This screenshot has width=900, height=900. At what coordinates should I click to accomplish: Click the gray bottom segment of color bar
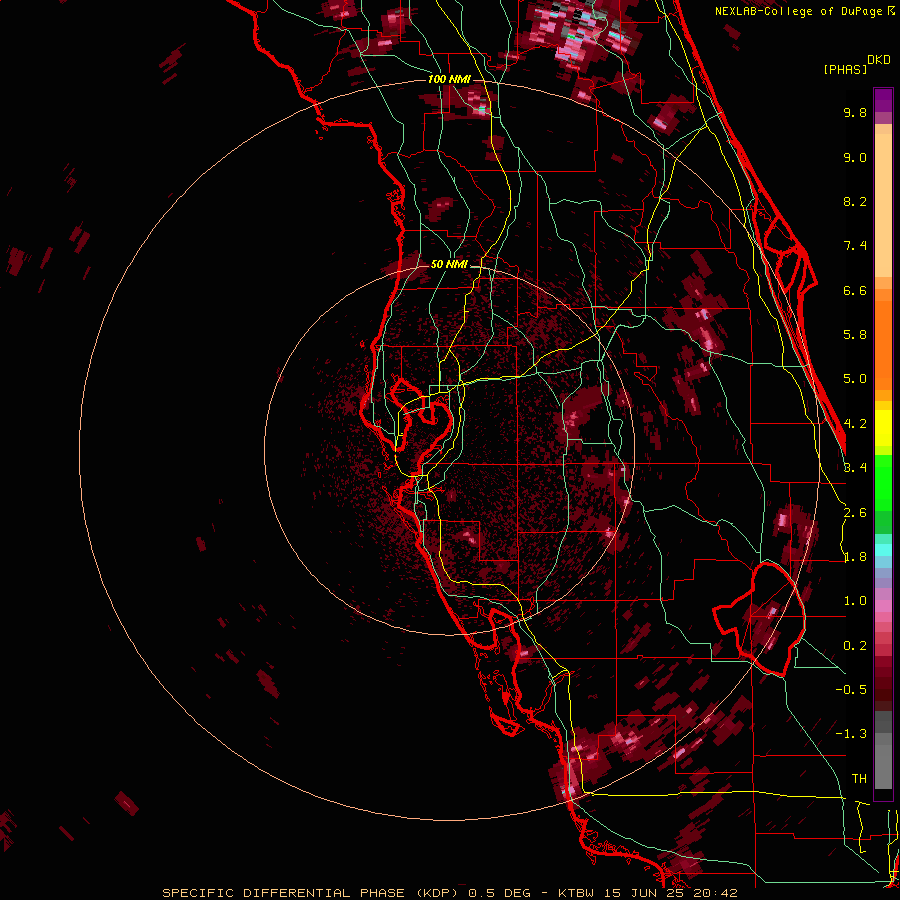tap(883, 761)
